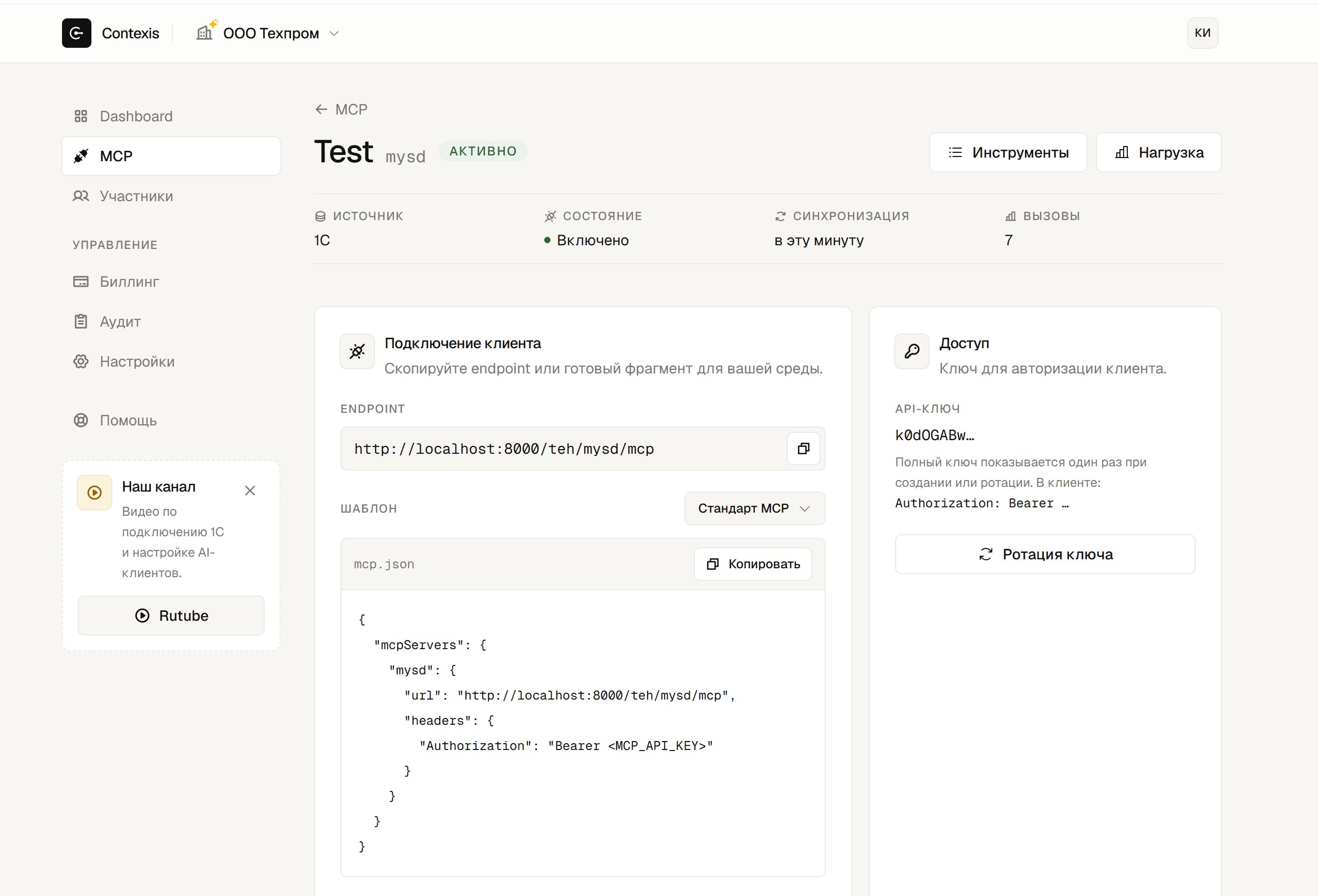The height and width of the screenshot is (896, 1318).
Task: Click the Authorization: Bearer hint text
Action: [982, 504]
